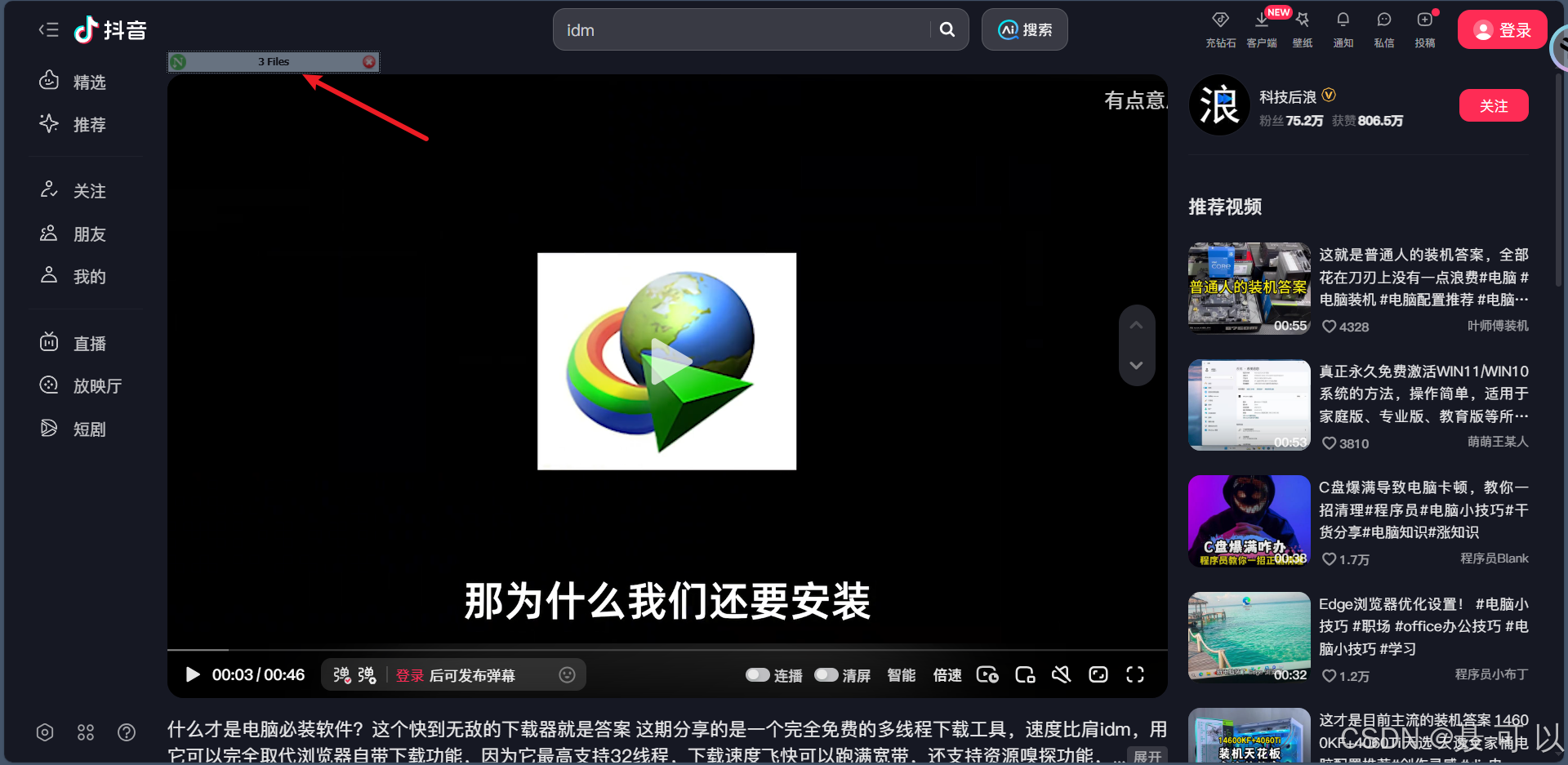
Task: Expand the video description (展开)
Action: click(x=1147, y=756)
